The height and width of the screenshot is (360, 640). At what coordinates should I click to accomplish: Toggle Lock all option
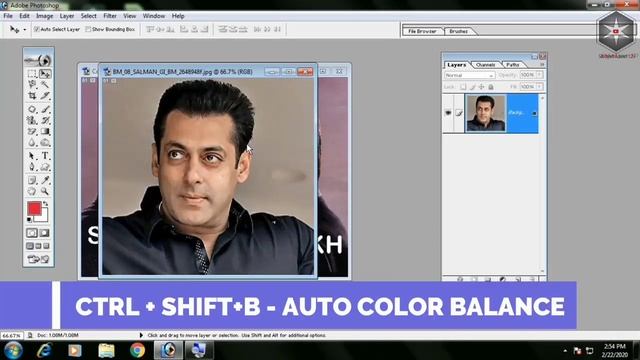(x=491, y=87)
